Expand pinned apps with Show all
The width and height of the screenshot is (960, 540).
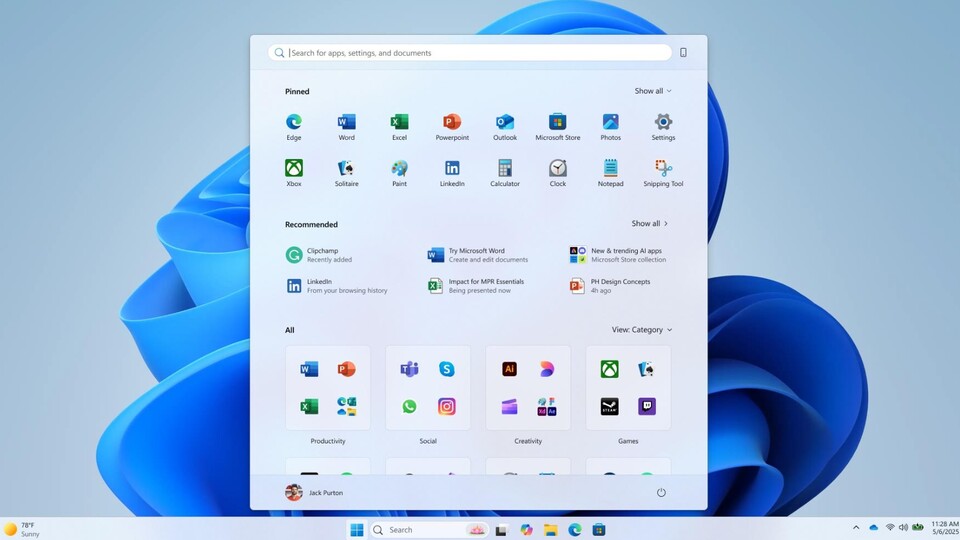pyautogui.click(x=652, y=91)
